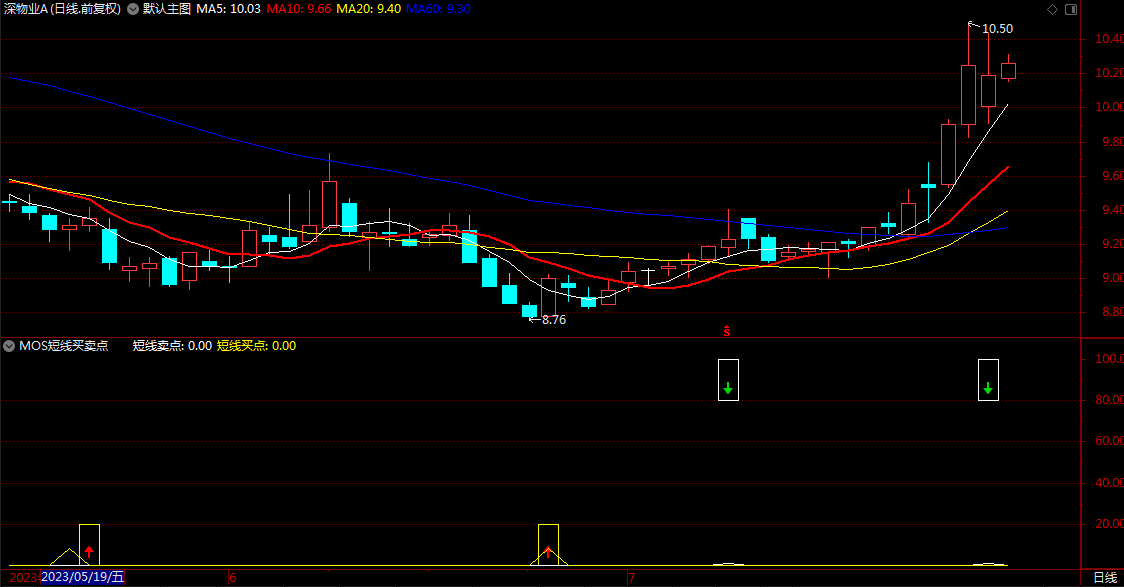
Task: Open the dropdown next to 深物业A title
Action: point(133,9)
